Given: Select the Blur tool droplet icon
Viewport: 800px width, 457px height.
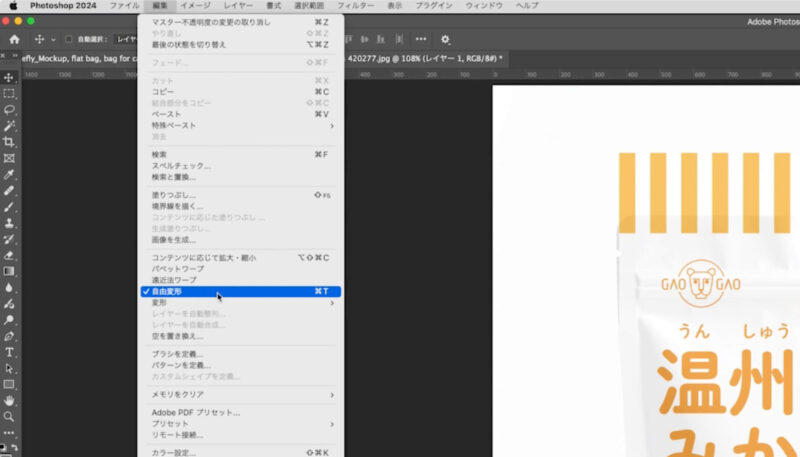Looking at the screenshot, I should [x=9, y=288].
